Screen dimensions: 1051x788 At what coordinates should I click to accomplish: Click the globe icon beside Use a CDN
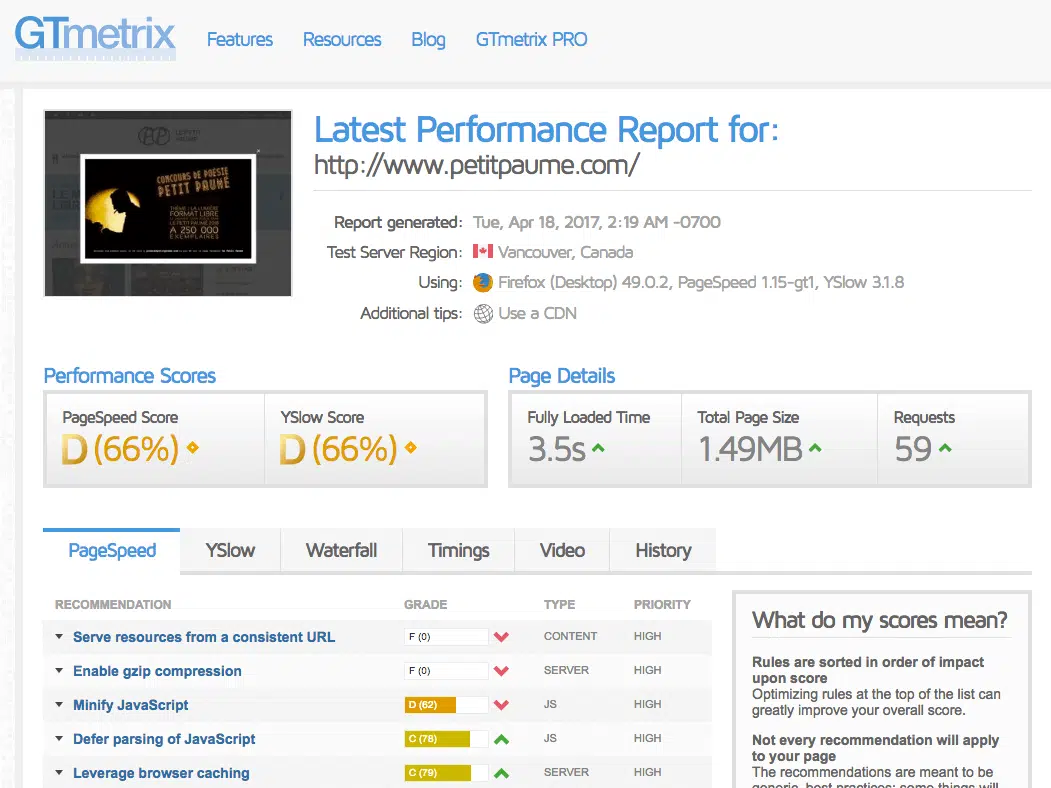pyautogui.click(x=483, y=314)
